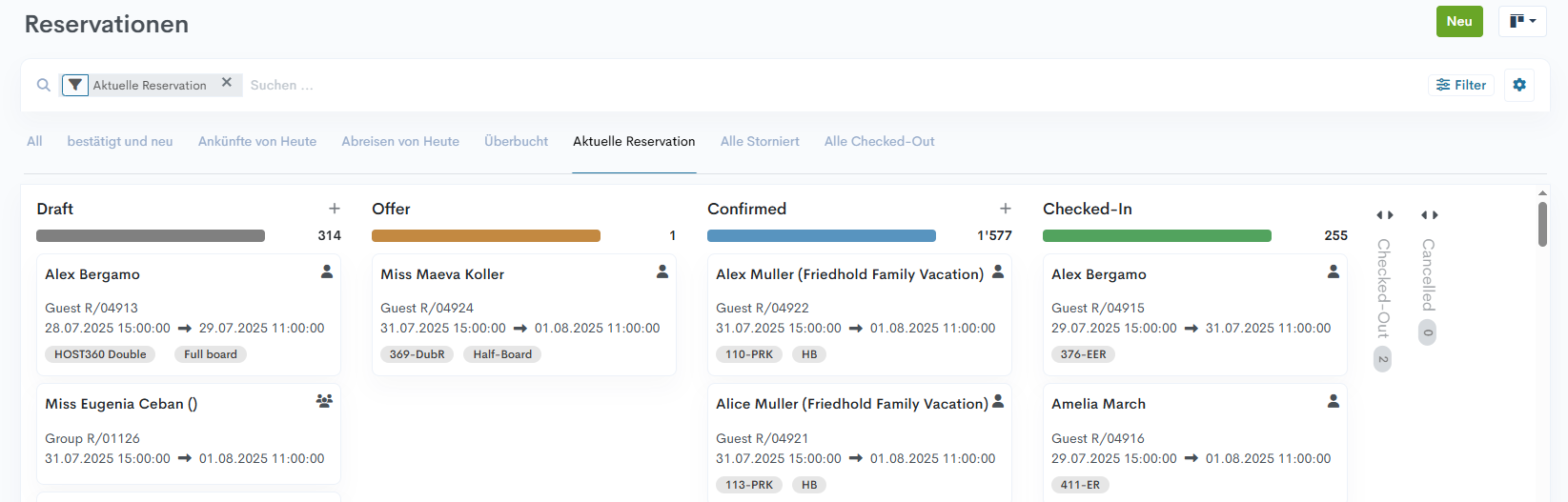This screenshot has width=1568, height=502.
Task: Expand the collapsed Cancelled column
Action: point(1430,215)
